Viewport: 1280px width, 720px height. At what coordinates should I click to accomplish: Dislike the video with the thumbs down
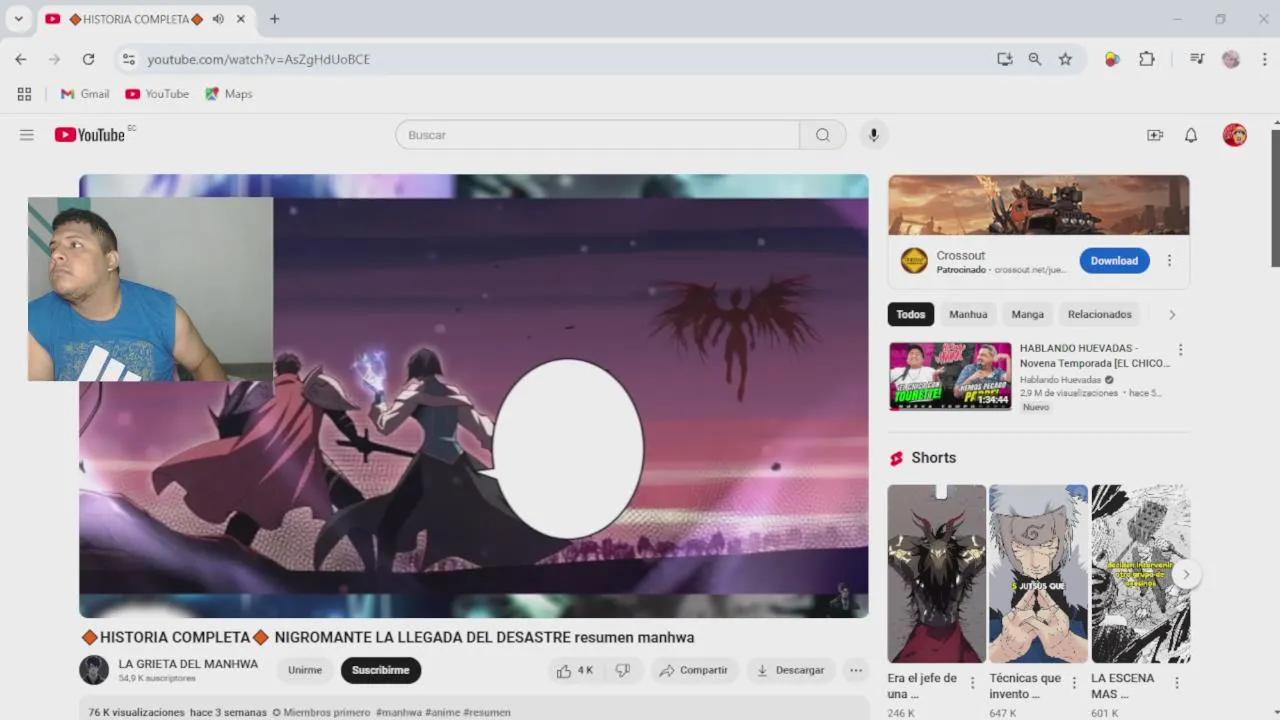pos(622,670)
